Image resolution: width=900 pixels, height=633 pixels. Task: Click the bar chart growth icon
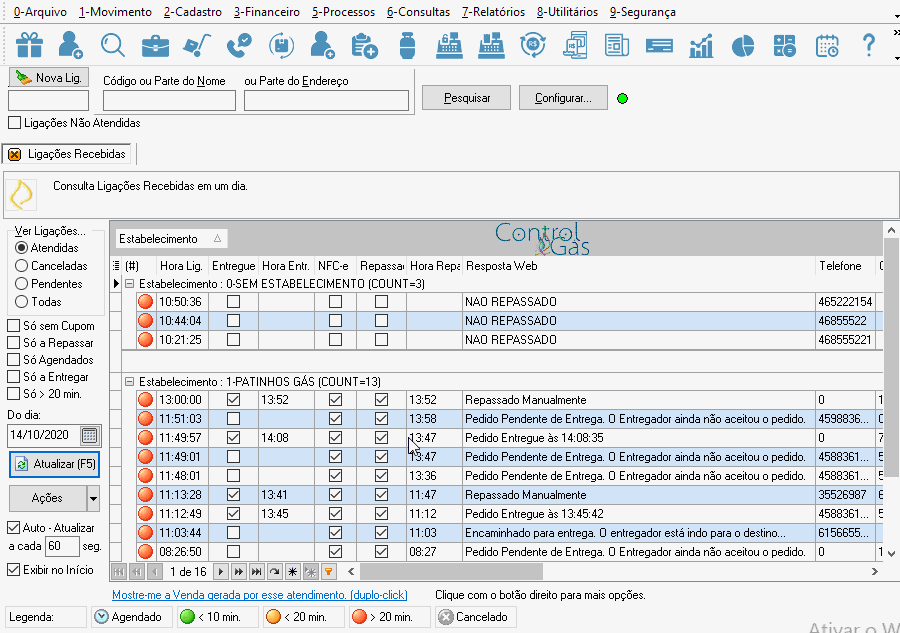point(701,46)
